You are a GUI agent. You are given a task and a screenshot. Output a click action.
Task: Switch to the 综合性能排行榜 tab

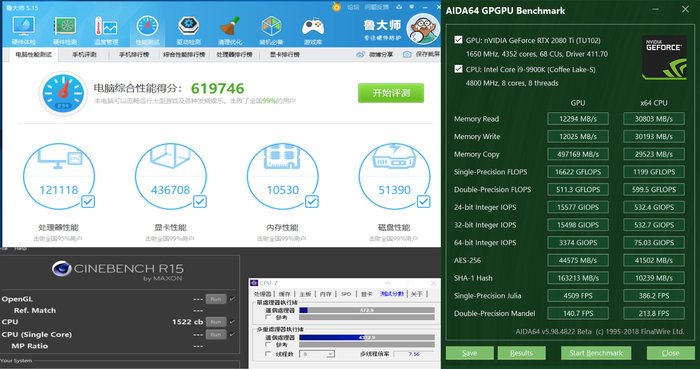184,54
